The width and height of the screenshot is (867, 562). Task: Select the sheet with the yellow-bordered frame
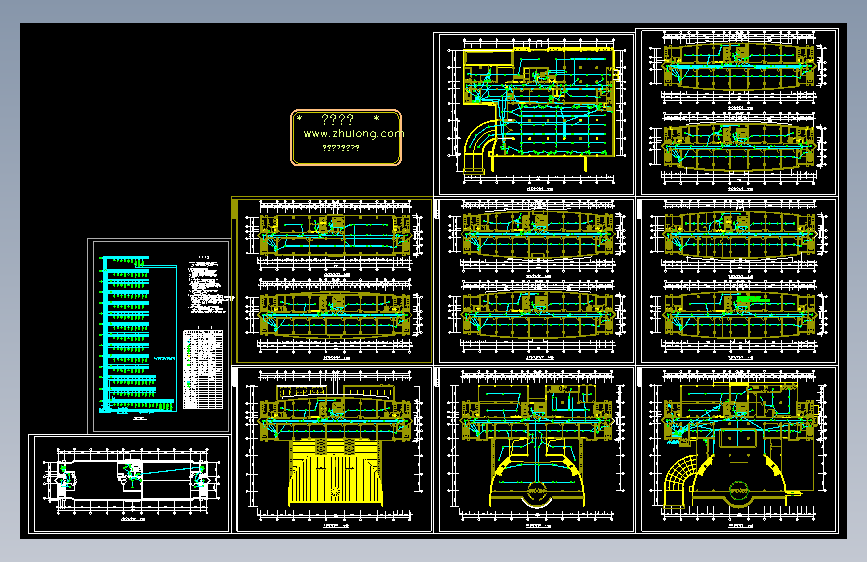pyautogui.click(x=332, y=280)
